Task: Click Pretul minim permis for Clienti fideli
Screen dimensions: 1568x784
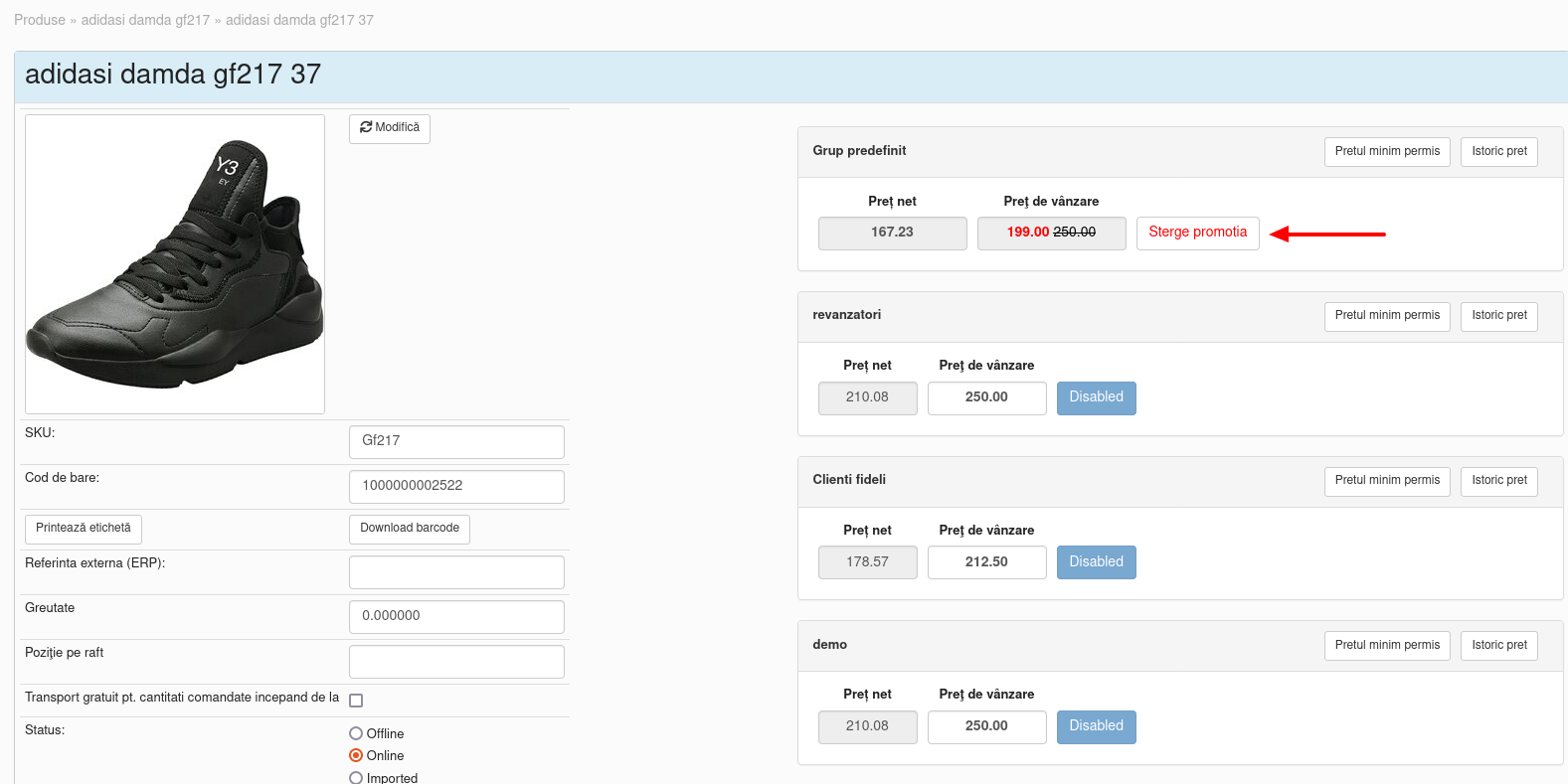Action: (x=1387, y=481)
